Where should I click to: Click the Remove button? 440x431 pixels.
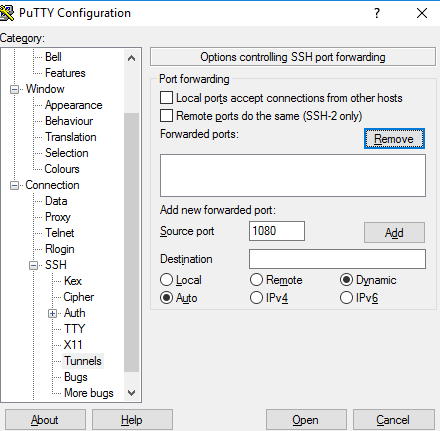click(394, 139)
